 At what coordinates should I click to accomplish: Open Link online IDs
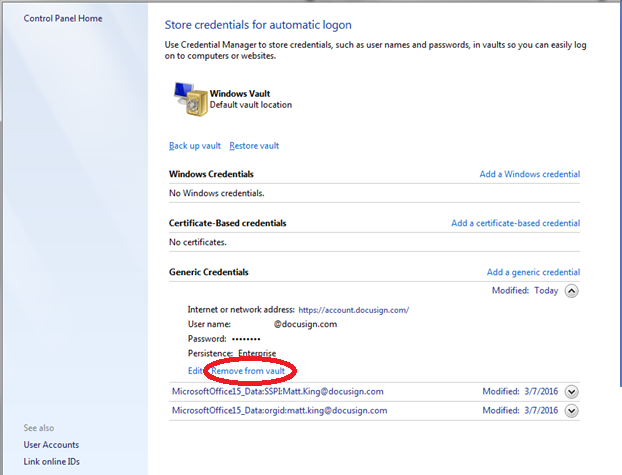click(52, 460)
